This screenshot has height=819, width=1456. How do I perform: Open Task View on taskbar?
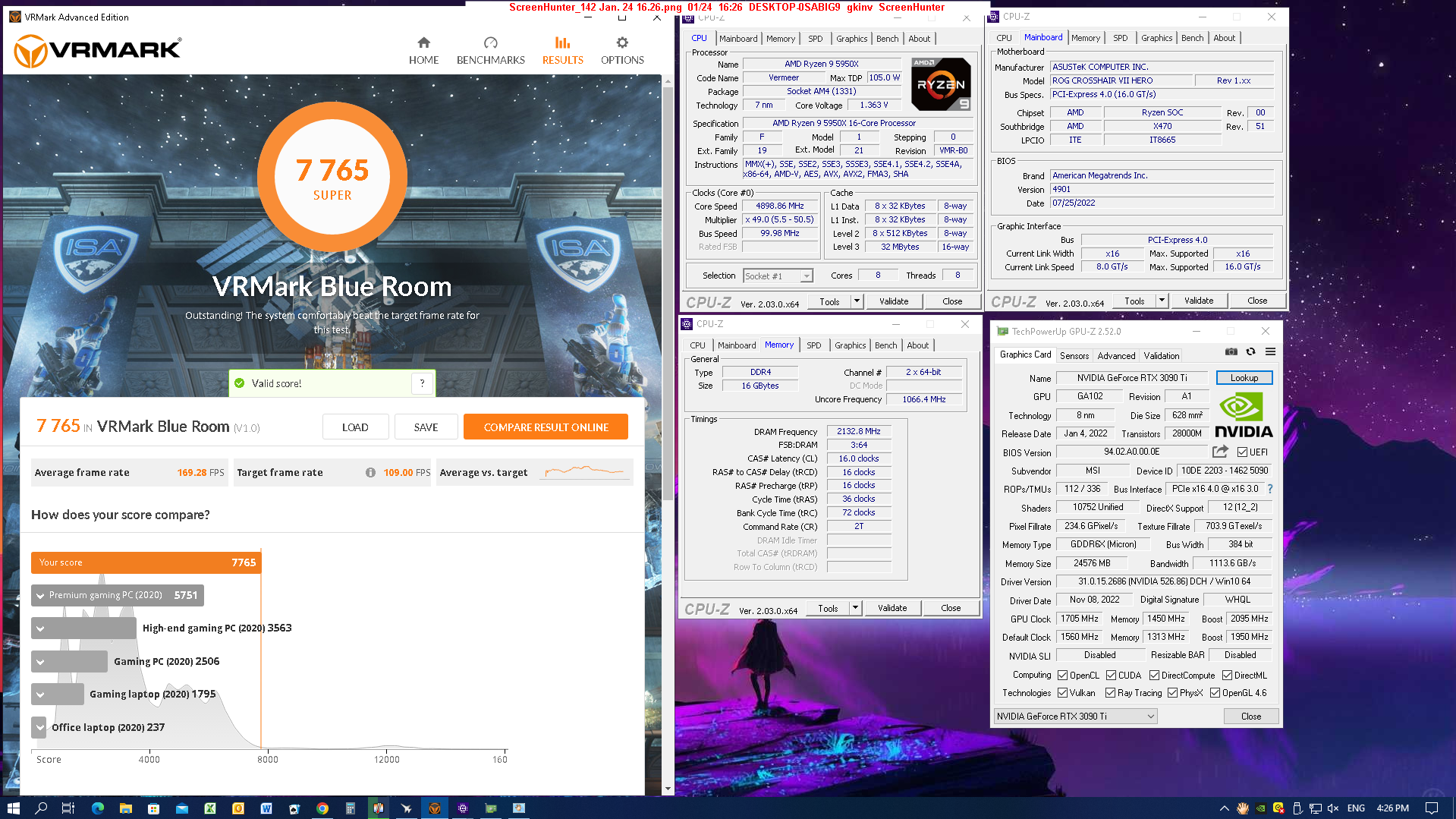pyautogui.click(x=68, y=808)
